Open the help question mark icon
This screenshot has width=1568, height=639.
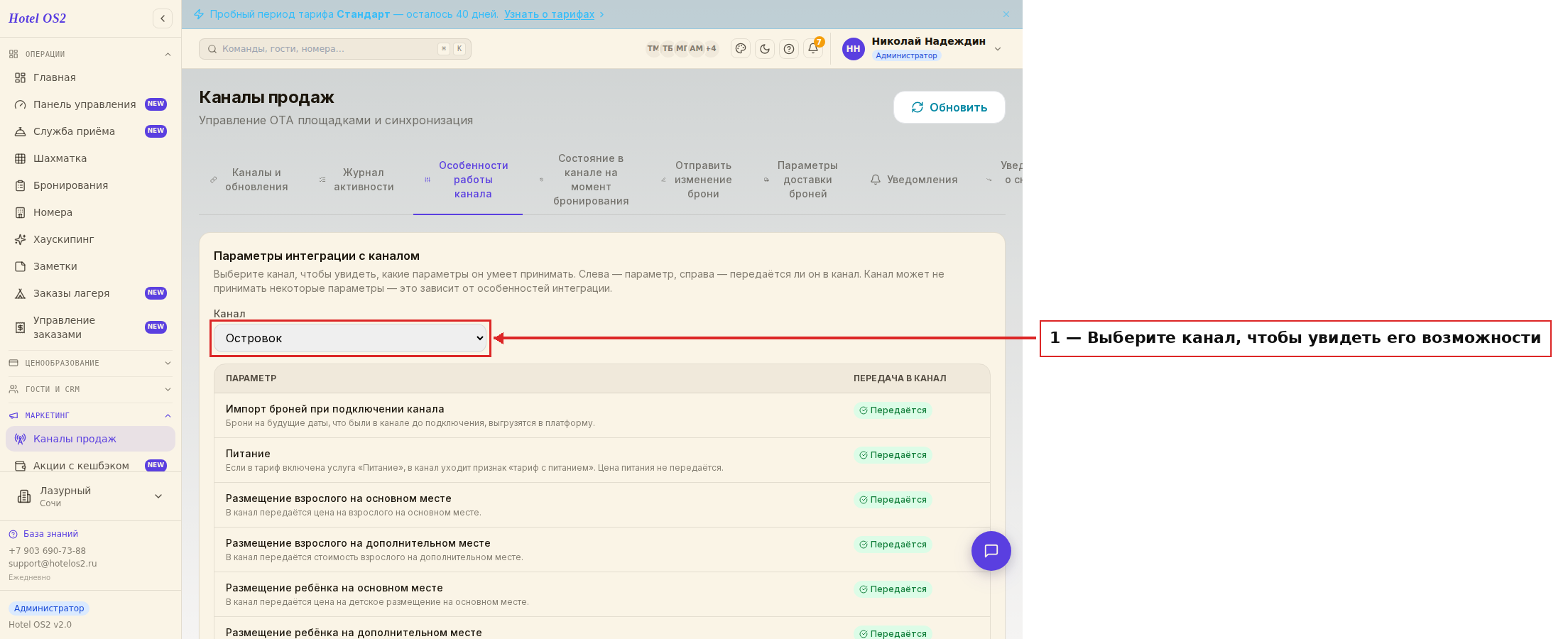click(789, 49)
